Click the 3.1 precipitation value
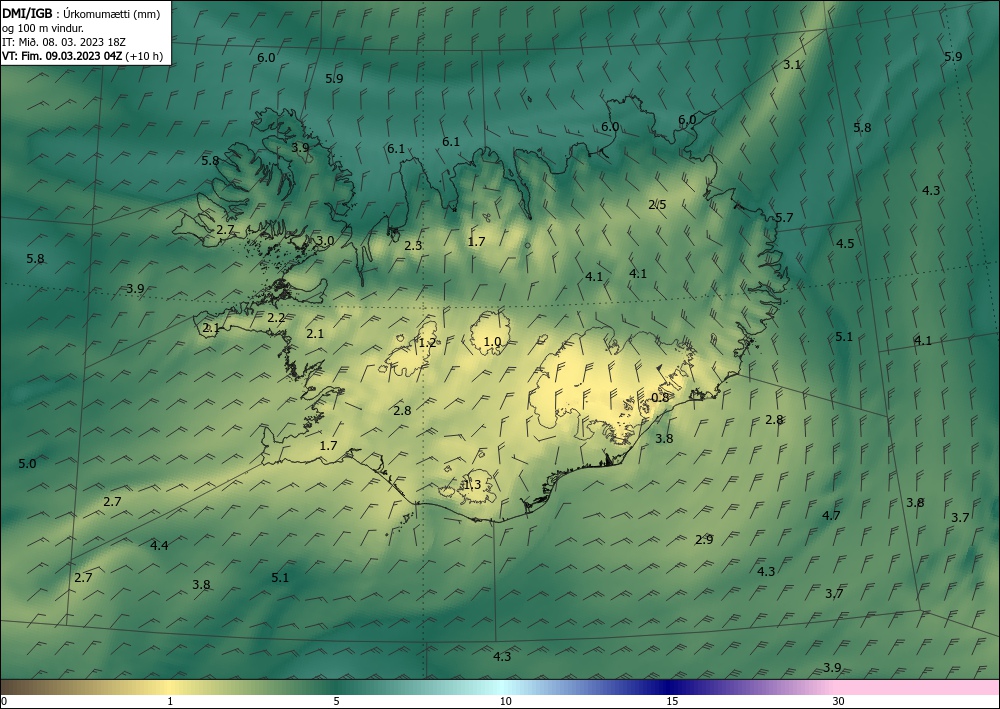This screenshot has width=1000, height=709. pyautogui.click(x=791, y=64)
